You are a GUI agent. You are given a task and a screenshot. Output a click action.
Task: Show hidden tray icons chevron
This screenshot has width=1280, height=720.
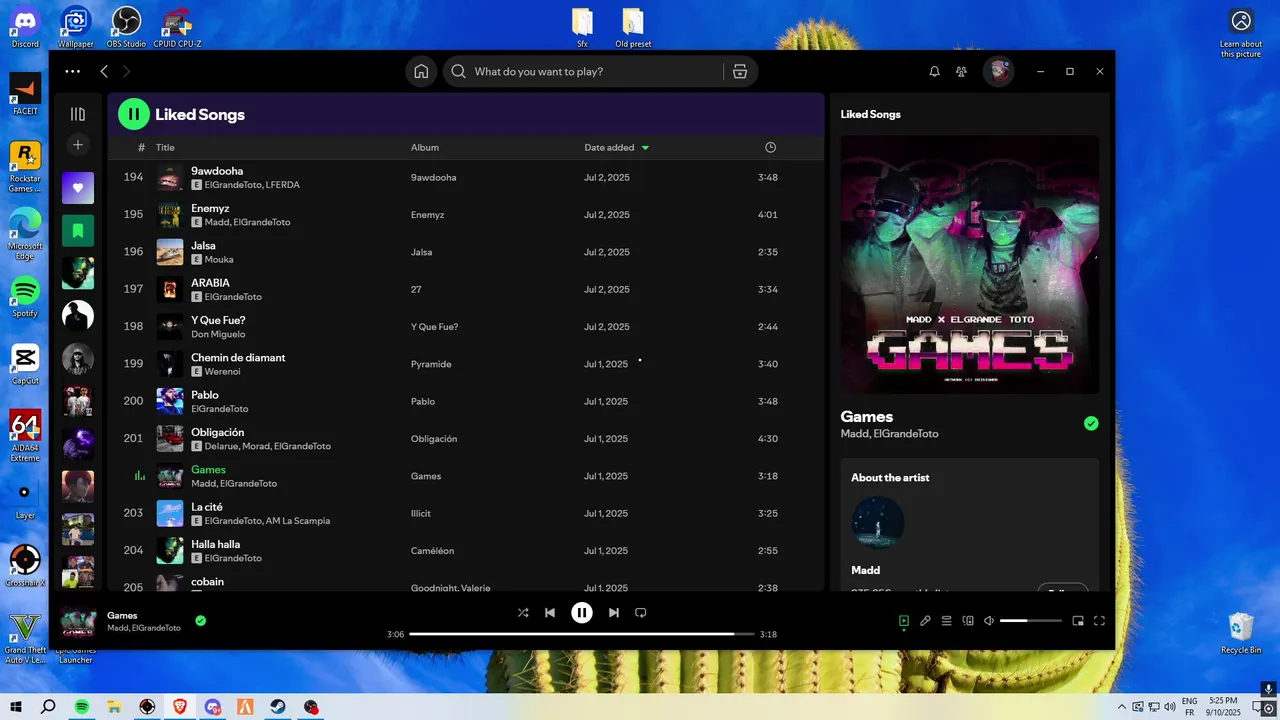1122,707
